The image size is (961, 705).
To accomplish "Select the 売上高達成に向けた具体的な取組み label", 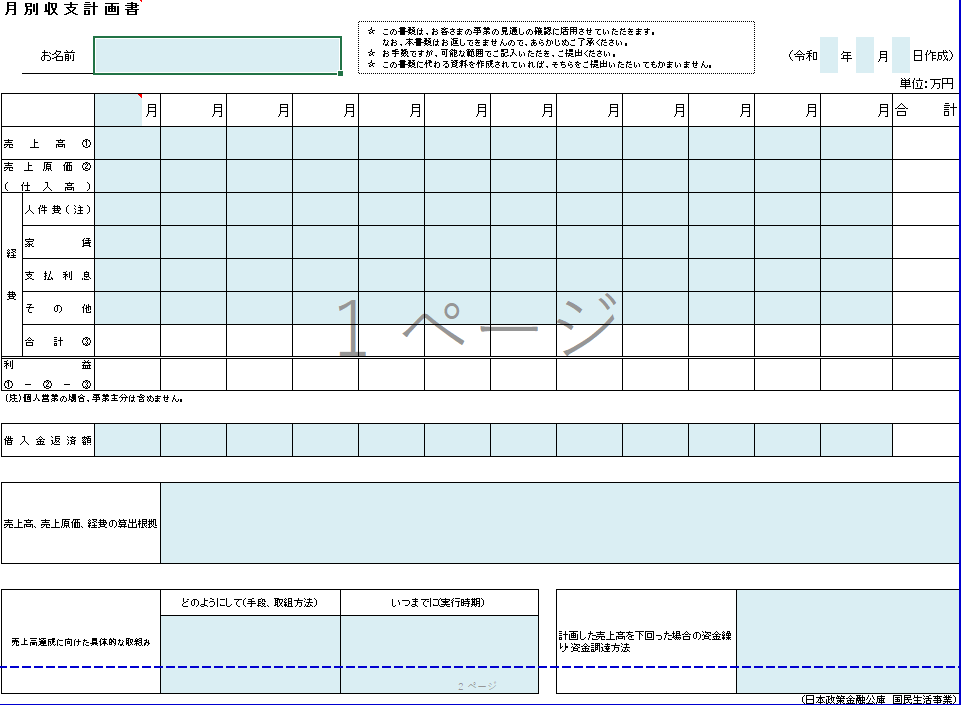I will click(x=80, y=642).
